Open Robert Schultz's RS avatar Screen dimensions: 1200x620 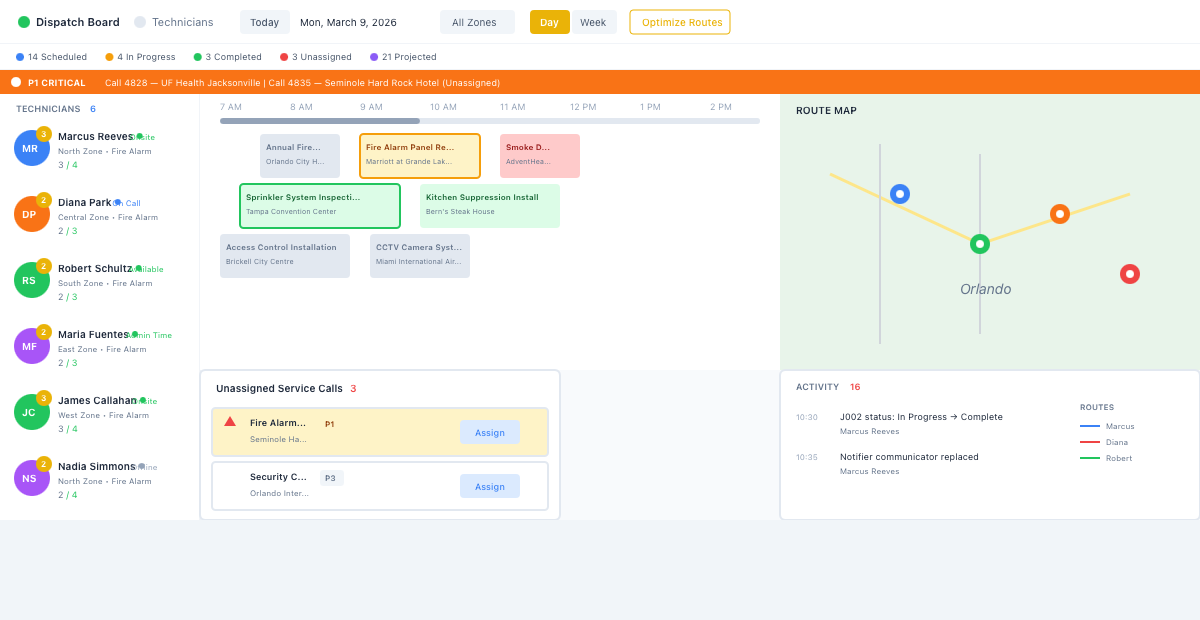[x=31, y=279]
